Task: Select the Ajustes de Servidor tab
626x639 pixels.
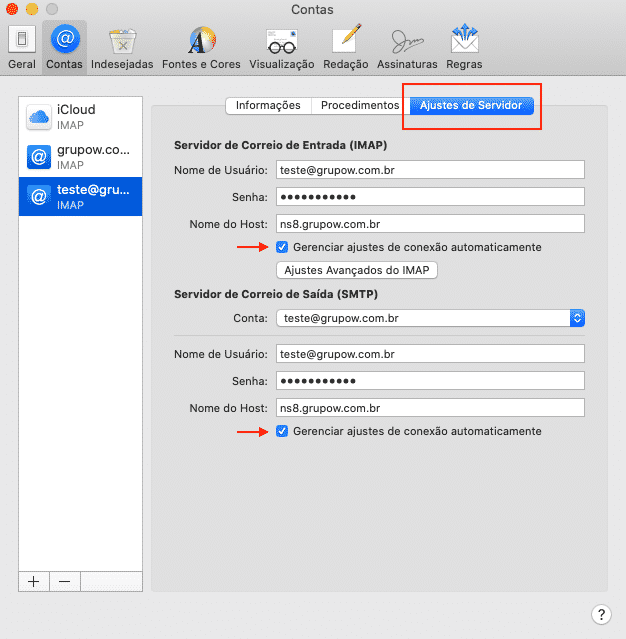Action: [x=472, y=106]
